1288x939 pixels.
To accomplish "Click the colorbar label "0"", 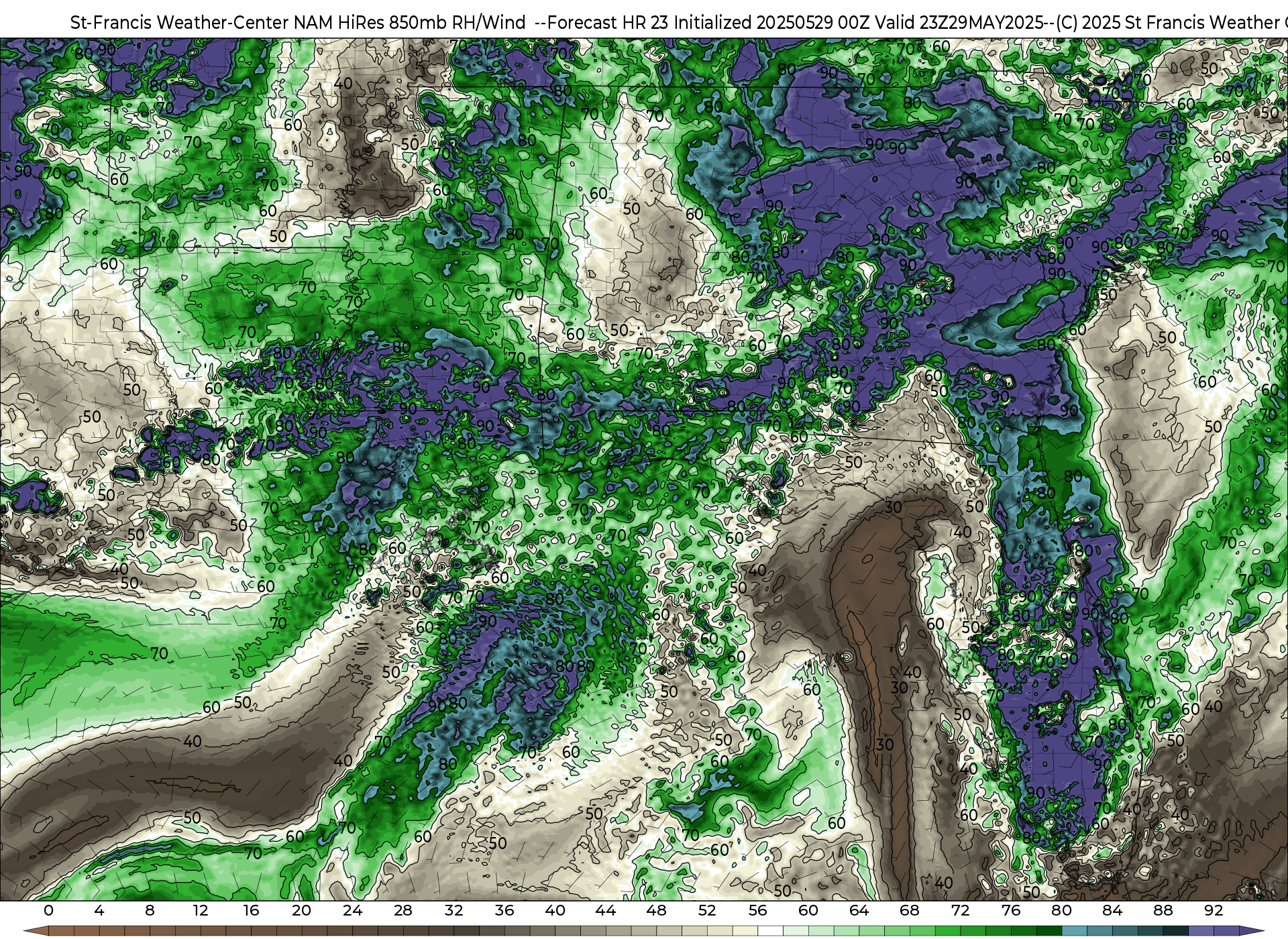I will tap(48, 910).
